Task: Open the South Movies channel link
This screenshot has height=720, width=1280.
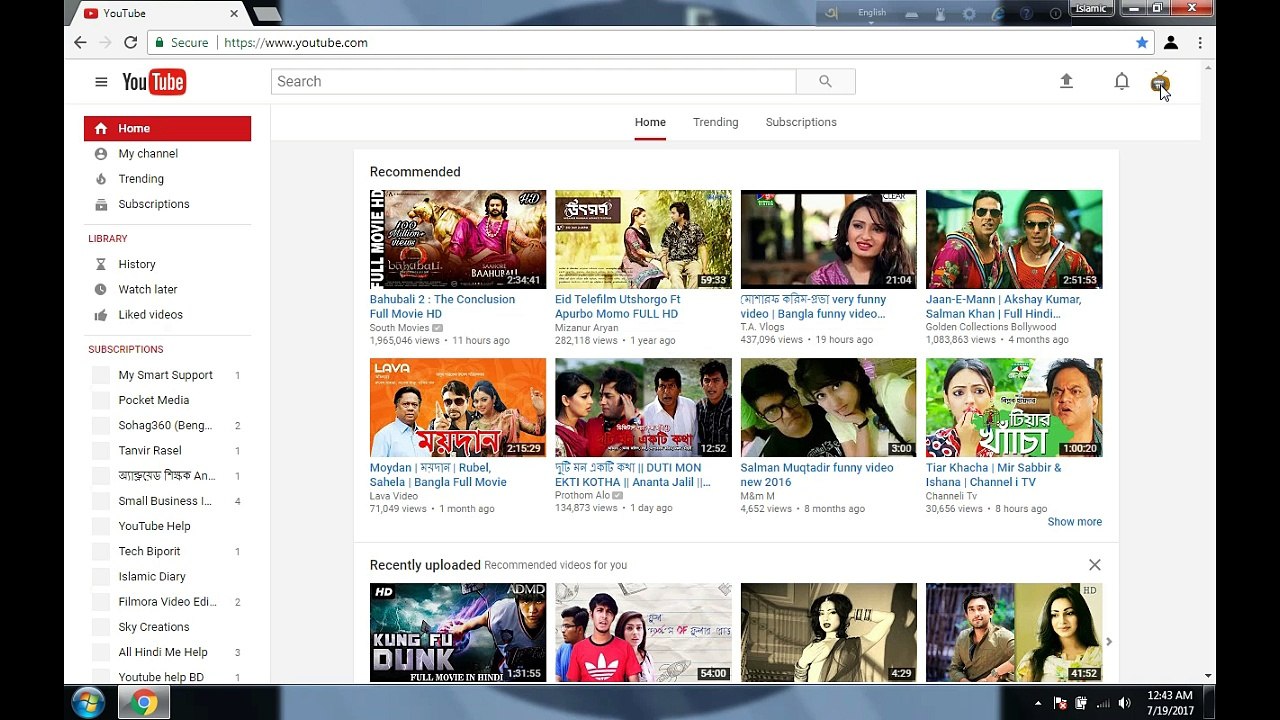Action: [399, 328]
